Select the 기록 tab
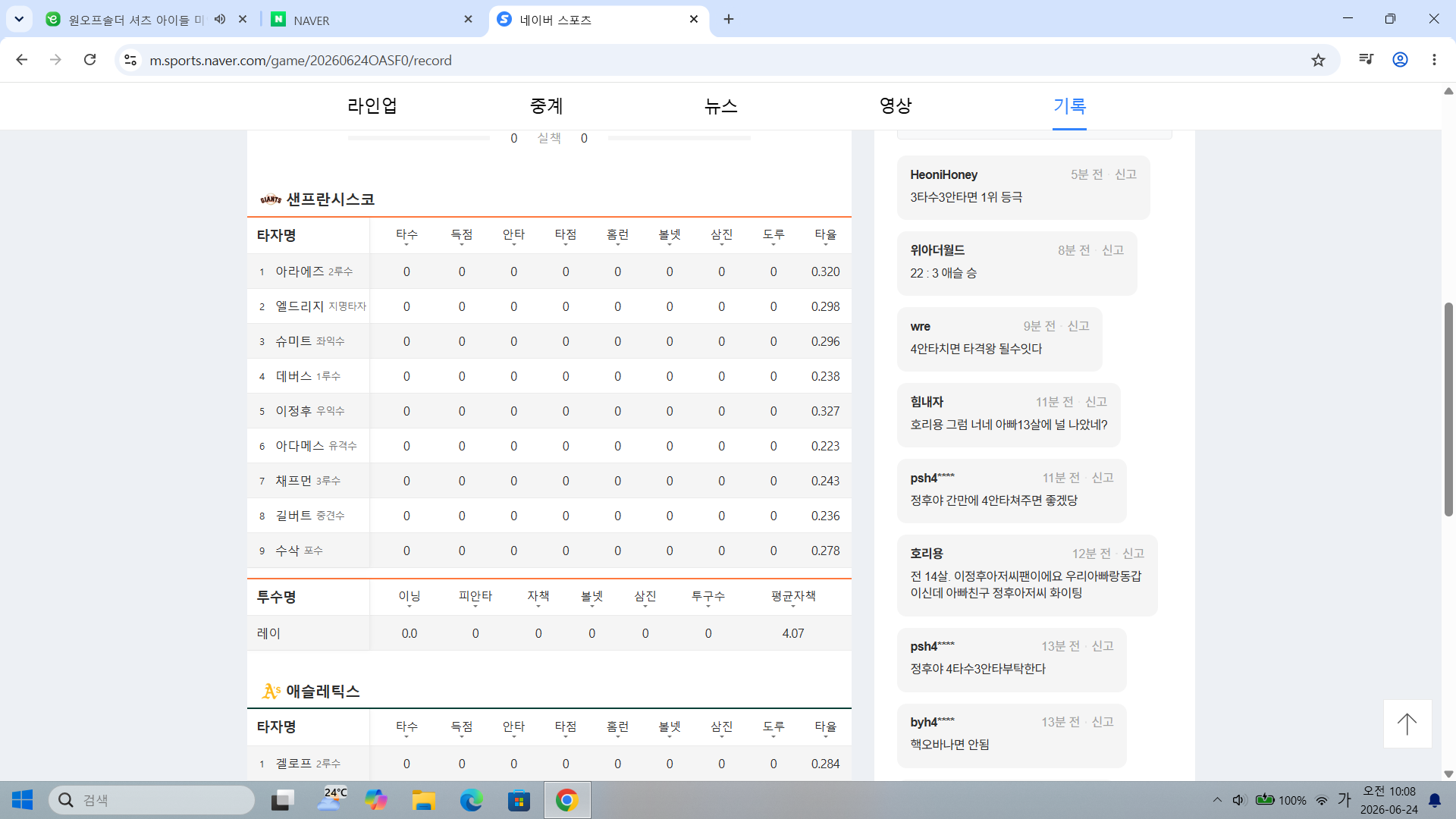The height and width of the screenshot is (819, 1456). 1069,106
